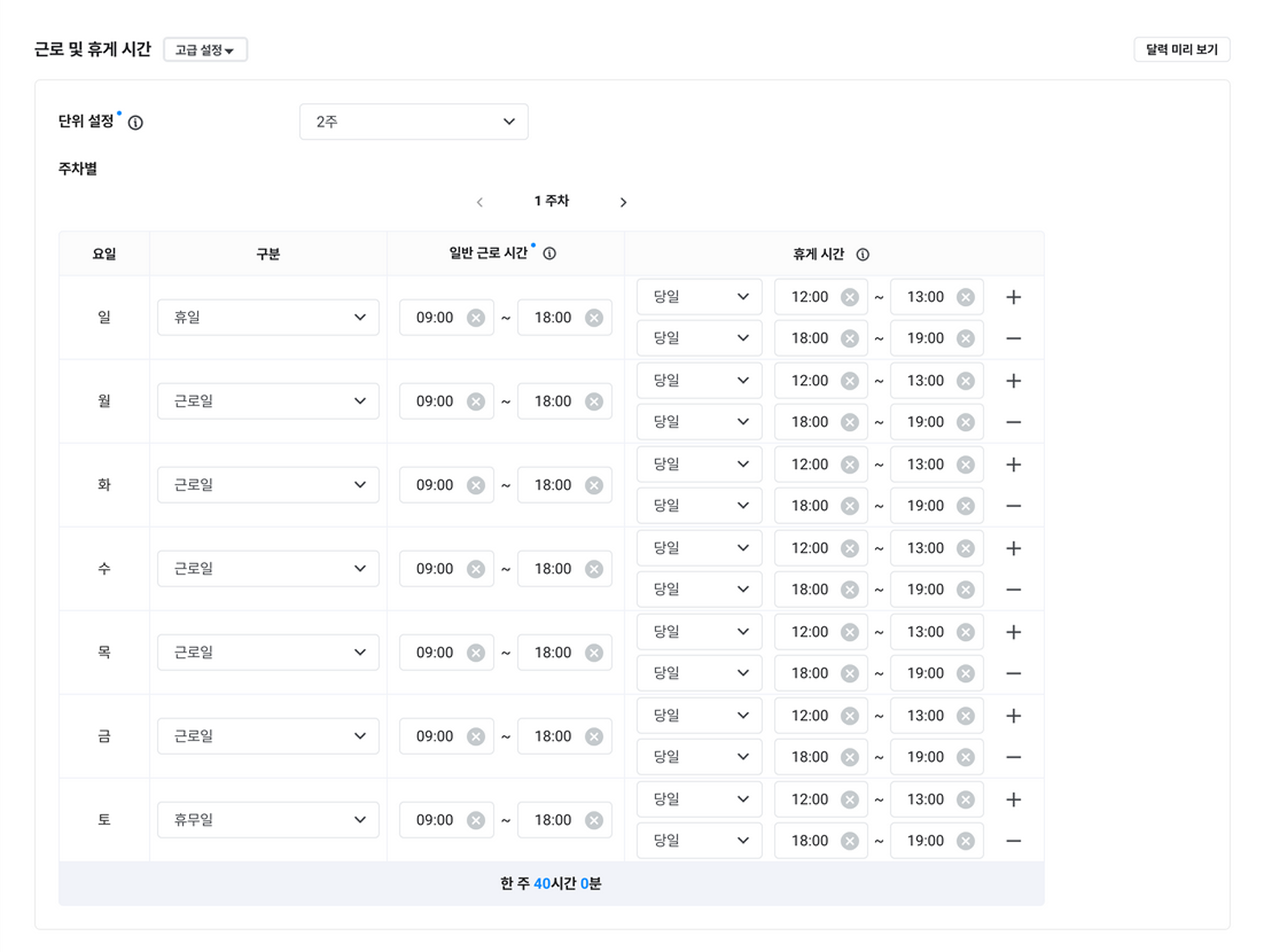Click info icon beside 휴게 시간 header
This screenshot has height=952, width=1264.
pos(862,254)
